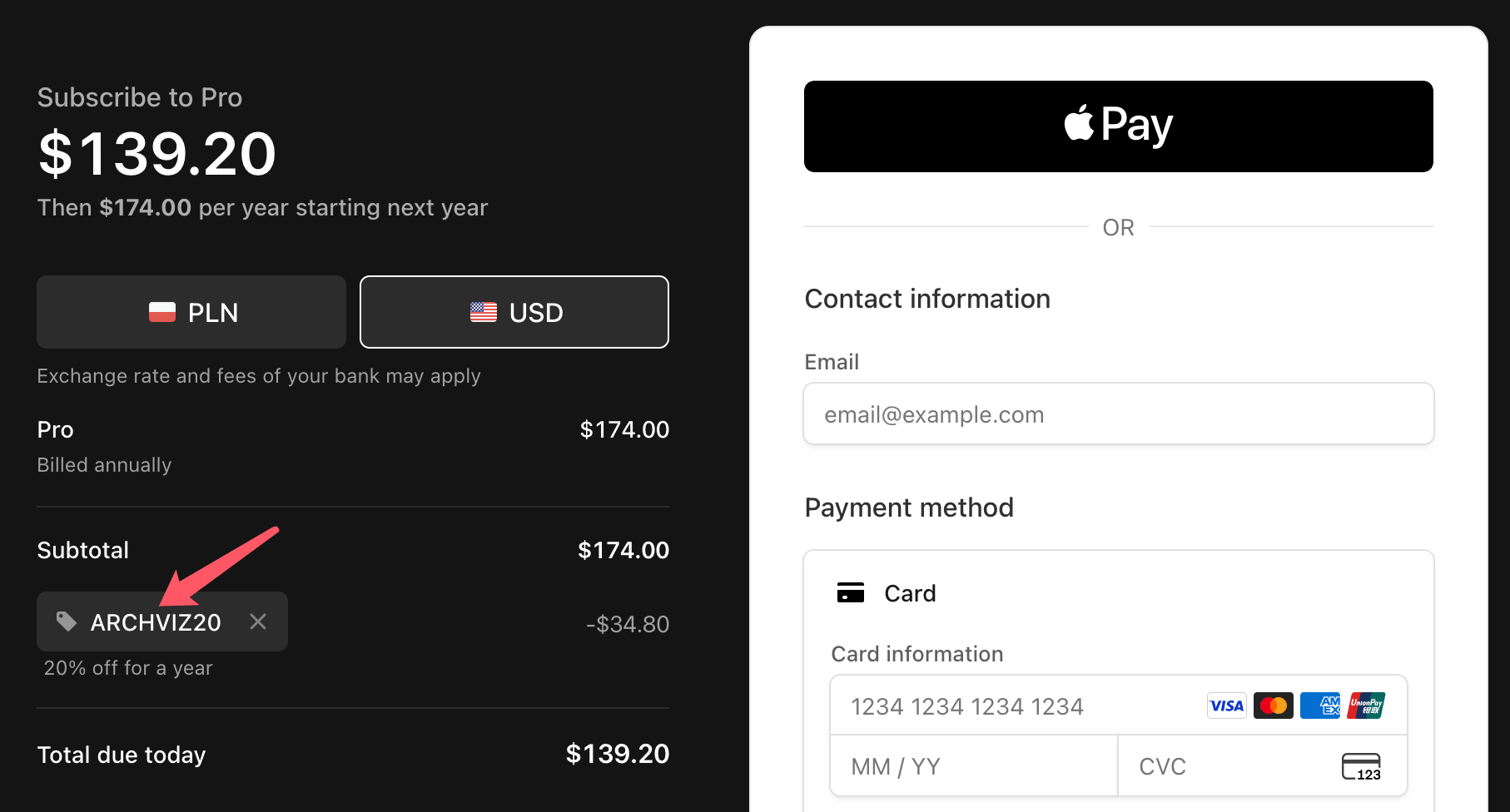Click the Total due today amount

[x=618, y=754]
